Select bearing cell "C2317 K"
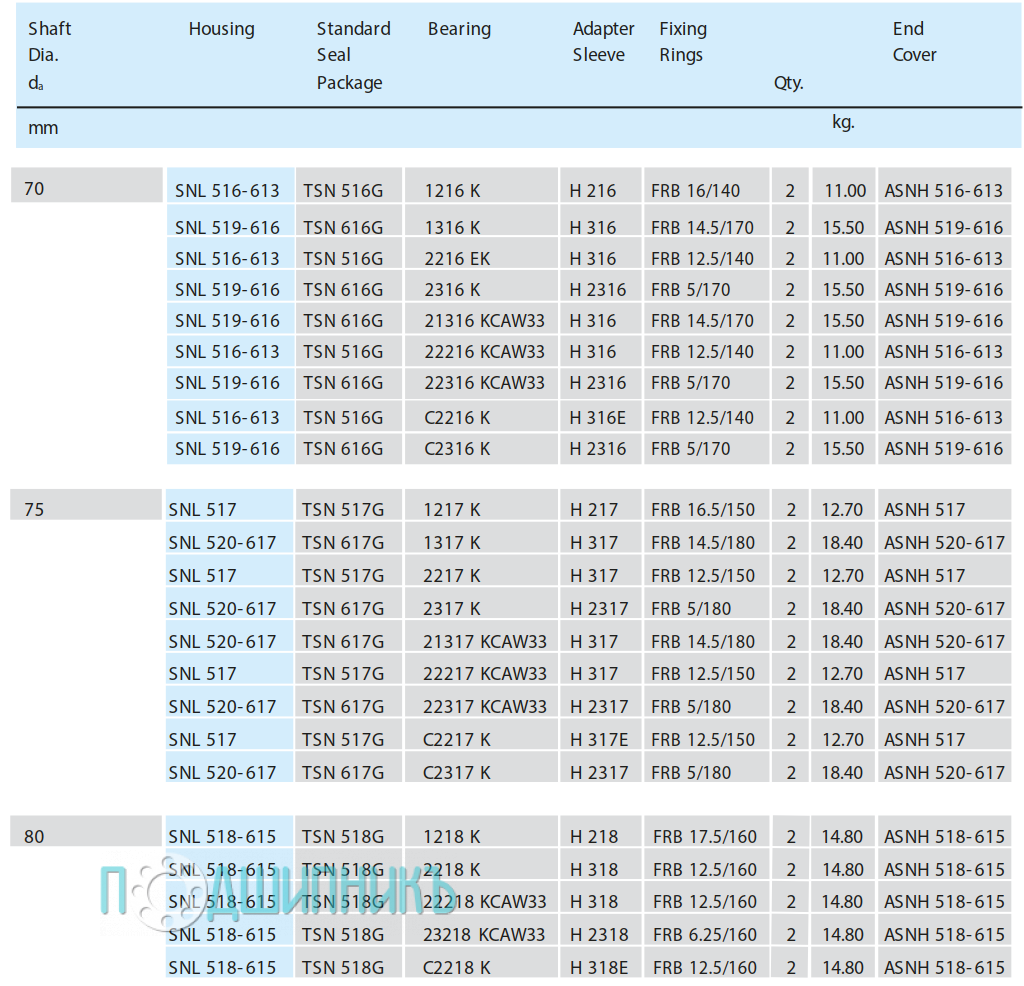Screen dimensions: 1024x986 (x=482, y=769)
